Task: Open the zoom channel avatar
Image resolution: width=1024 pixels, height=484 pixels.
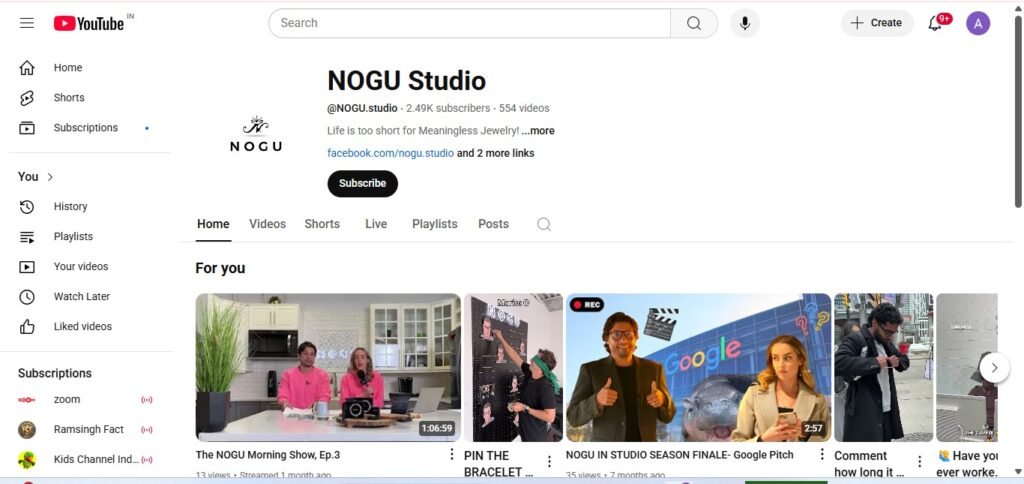Action: coord(27,400)
